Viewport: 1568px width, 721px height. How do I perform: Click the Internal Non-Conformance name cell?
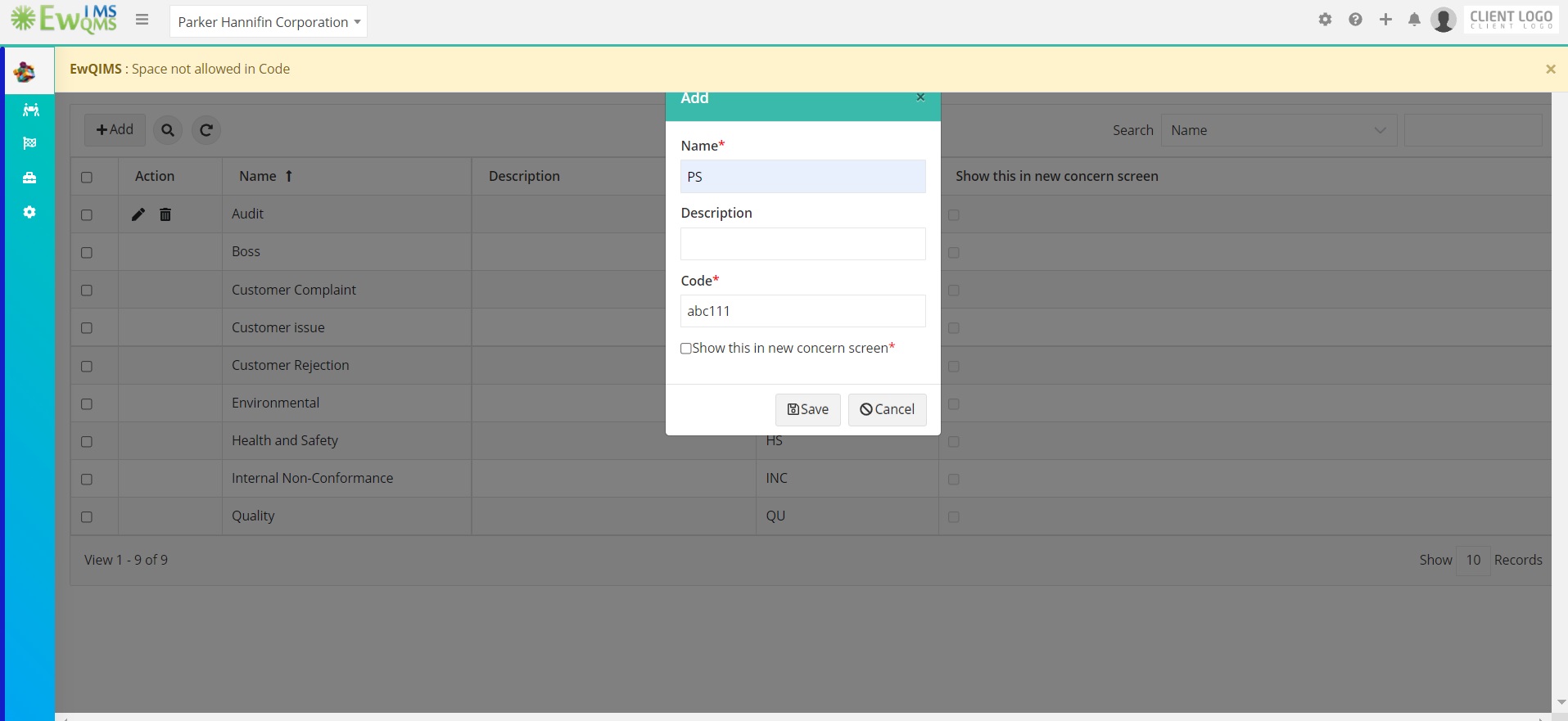[346, 478]
